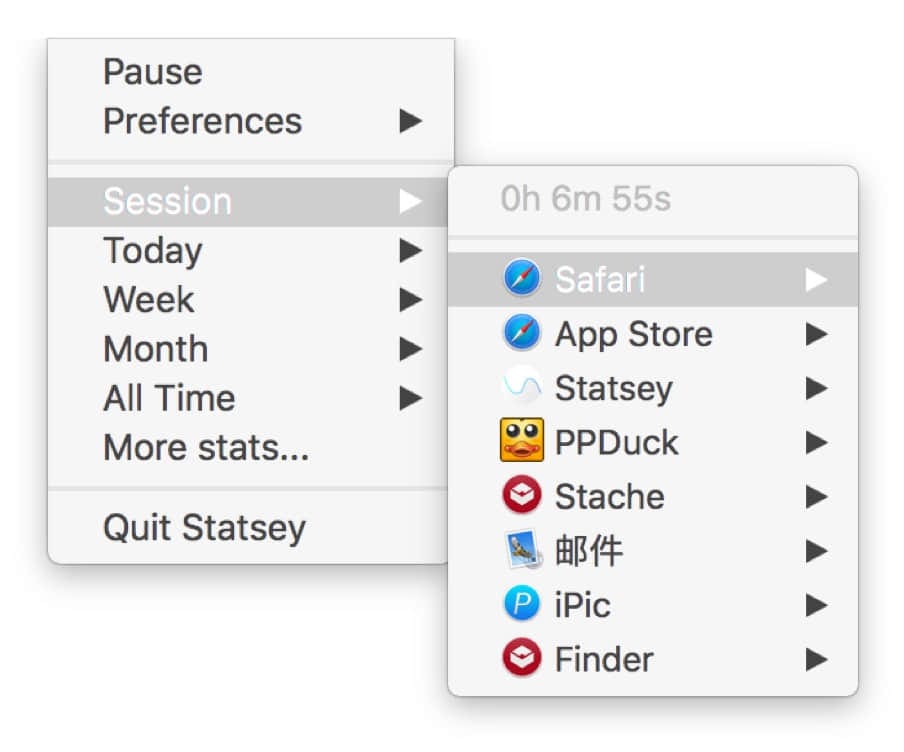Viewport: 904px width, 752px height.
Task: Click the red icon beside Finder
Action: 522,657
